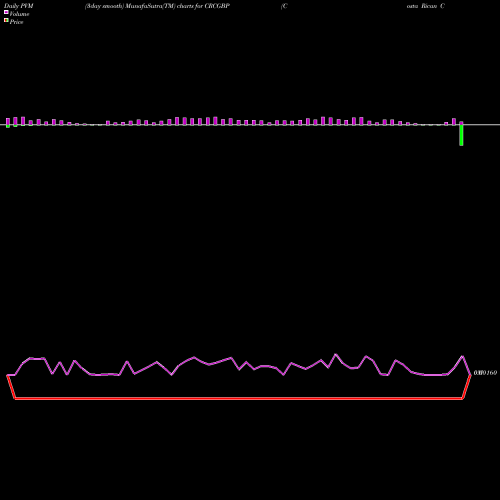Screen dimensions: 500x500
Task: Click the Volume legend color swatch
Action: click(6, 12)
